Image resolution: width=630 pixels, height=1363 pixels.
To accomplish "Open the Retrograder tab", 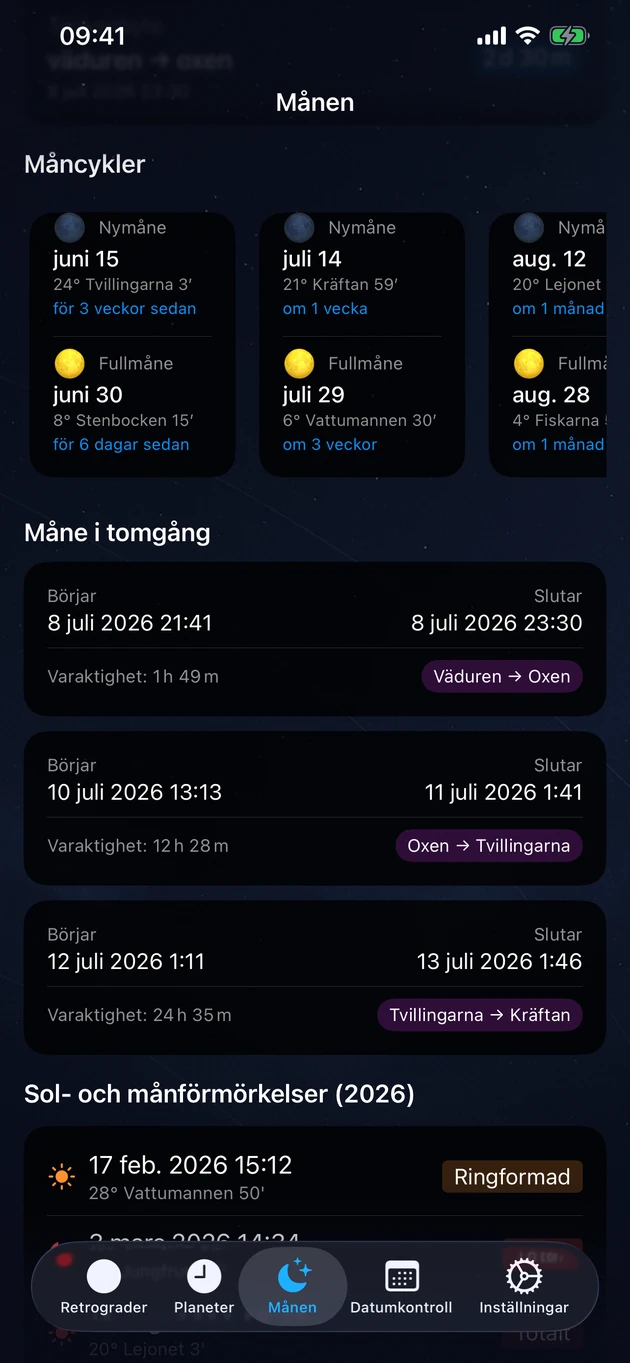I will point(104,1286).
